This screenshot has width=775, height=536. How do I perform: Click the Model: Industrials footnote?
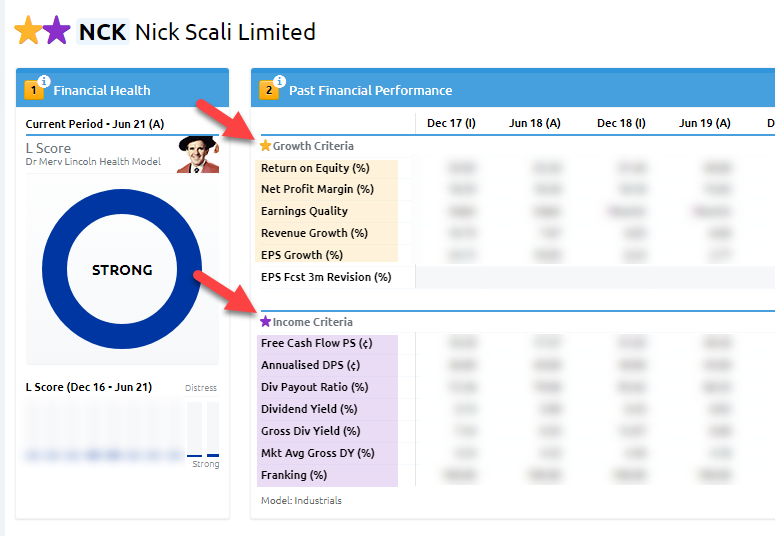point(301,500)
